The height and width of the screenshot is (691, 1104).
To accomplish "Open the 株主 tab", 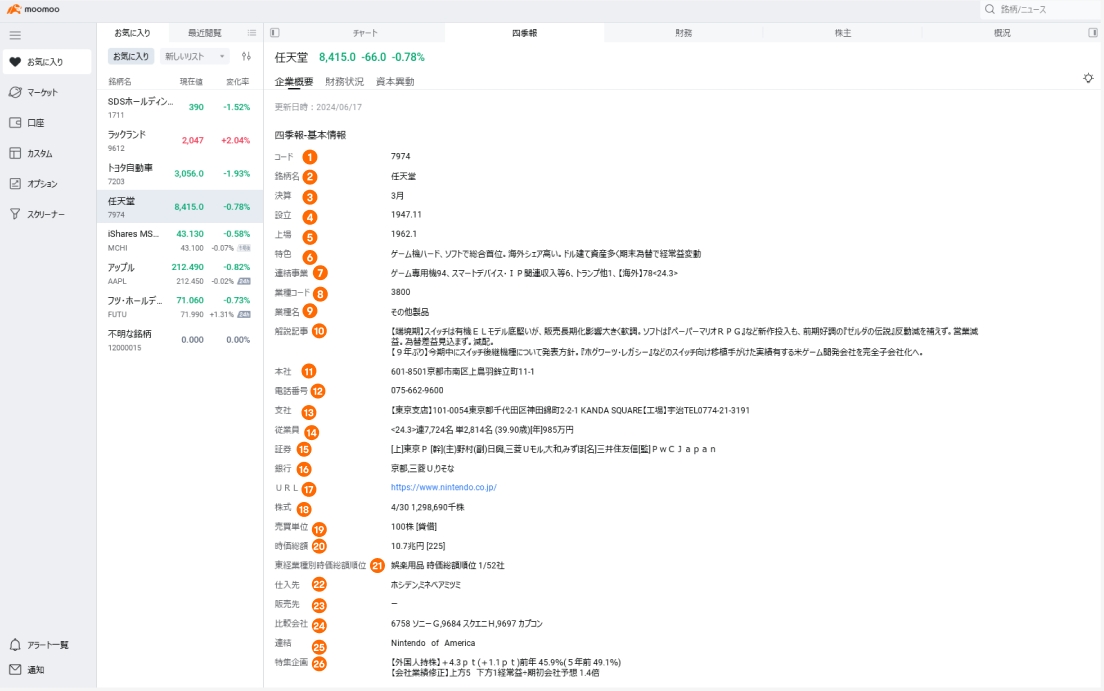I will pos(843,33).
